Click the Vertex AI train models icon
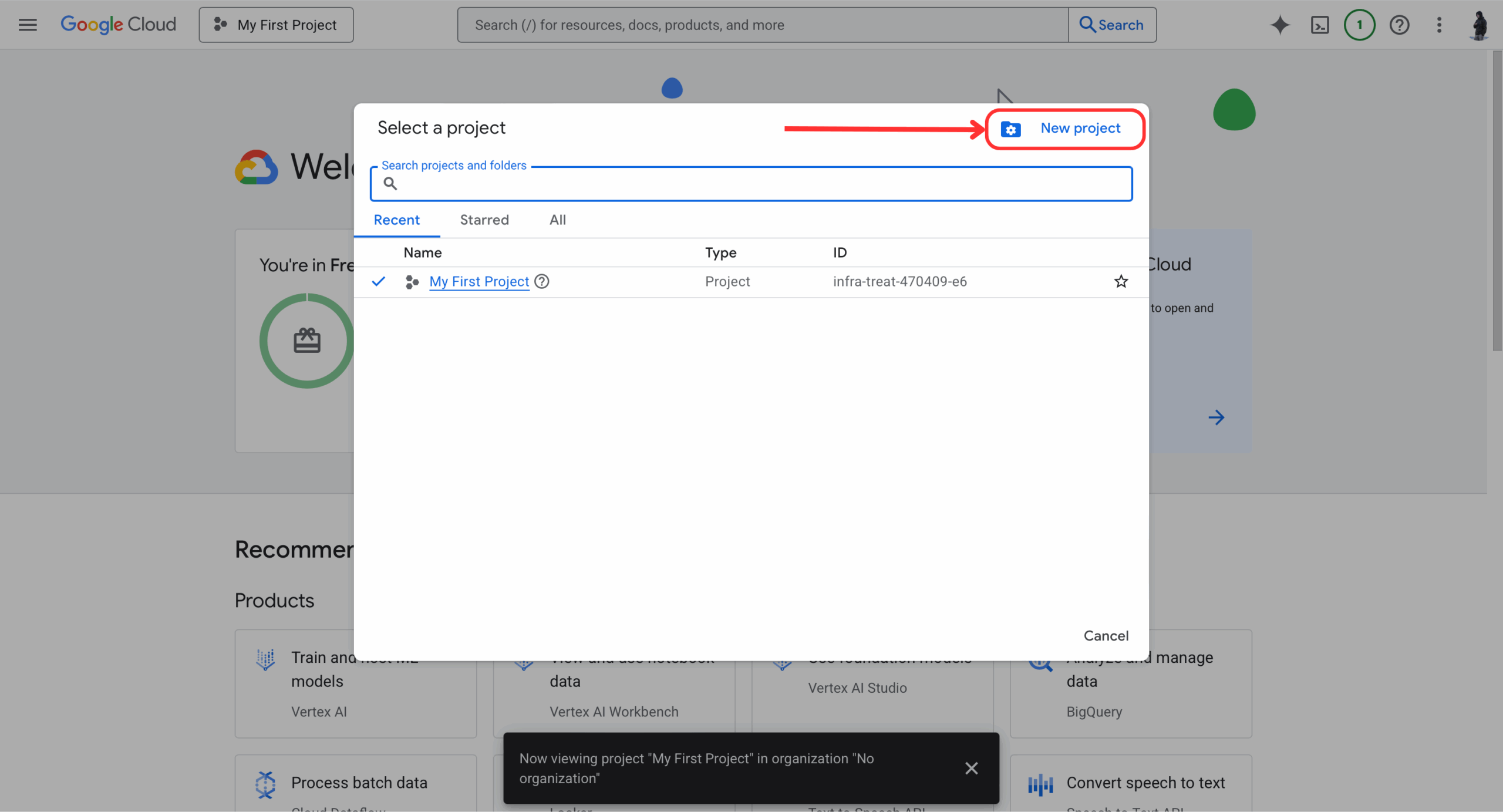Viewport: 1503px width, 812px height. point(265,659)
